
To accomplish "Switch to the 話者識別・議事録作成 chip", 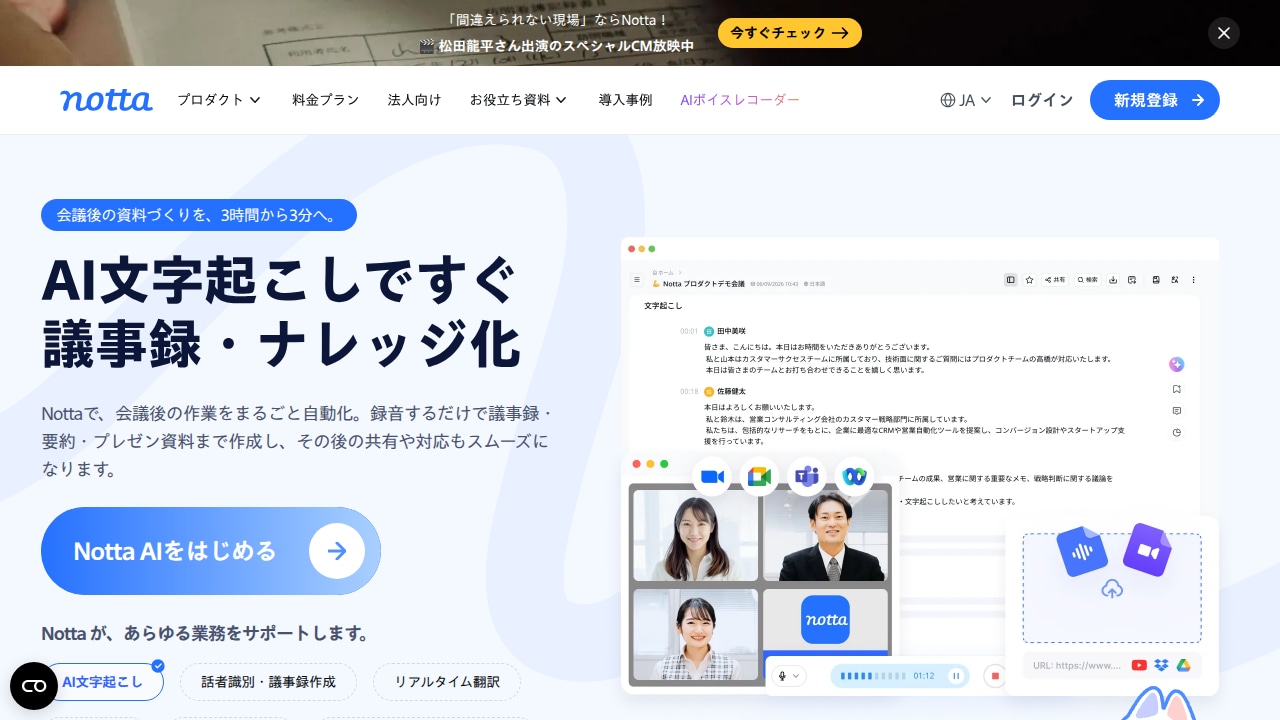I will coord(268,682).
